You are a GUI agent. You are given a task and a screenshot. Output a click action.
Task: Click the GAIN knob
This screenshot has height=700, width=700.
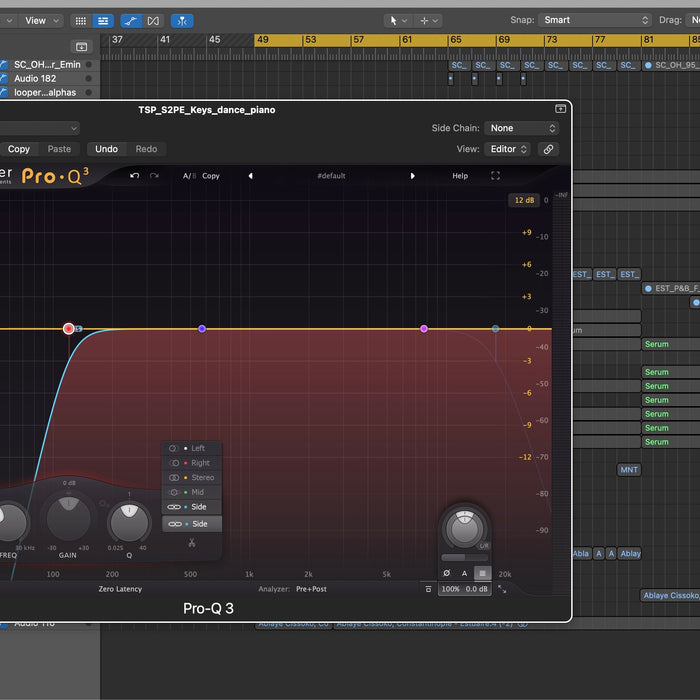coord(68,519)
